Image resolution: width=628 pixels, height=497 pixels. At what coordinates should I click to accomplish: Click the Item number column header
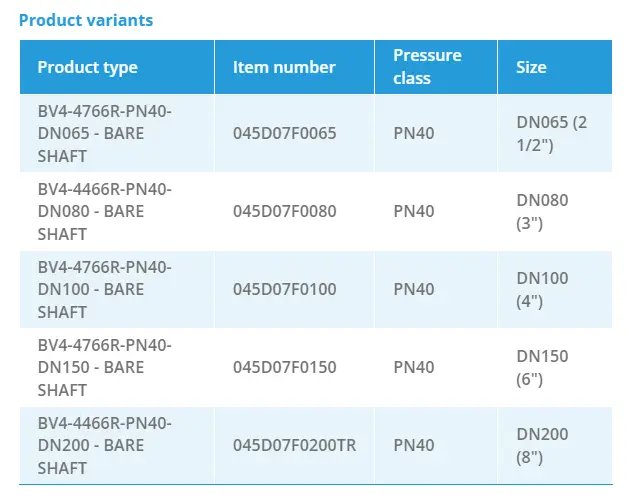pos(284,67)
